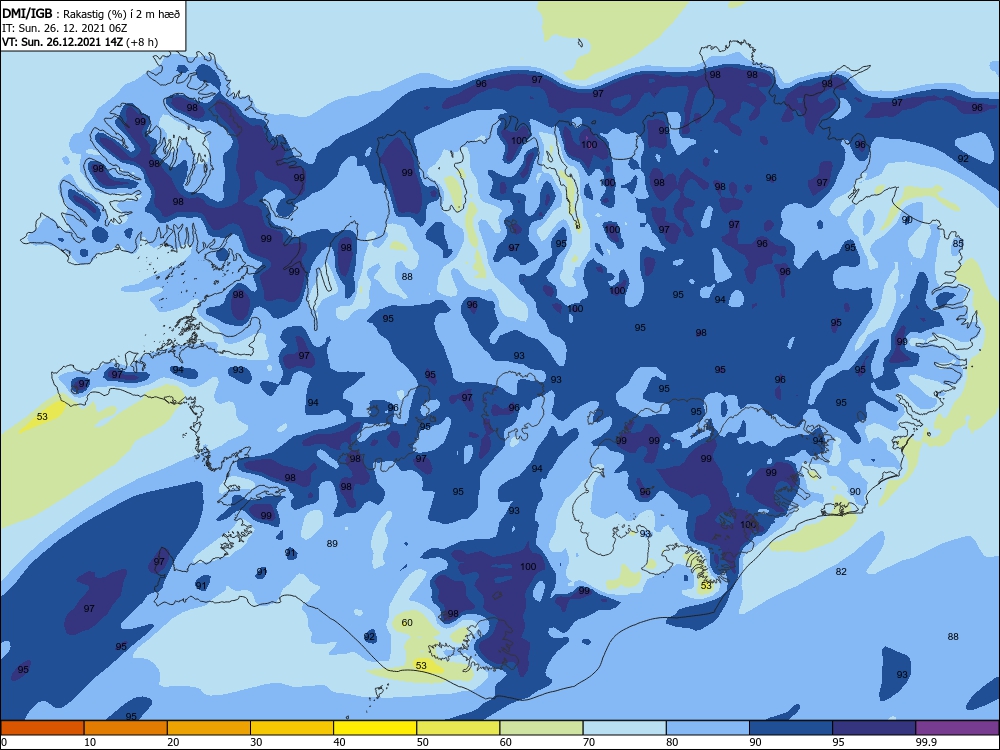Select the 'IT: Sun. 26. 12. 2021 06Z' line
The height and width of the screenshot is (750, 1000).
click(x=65, y=28)
